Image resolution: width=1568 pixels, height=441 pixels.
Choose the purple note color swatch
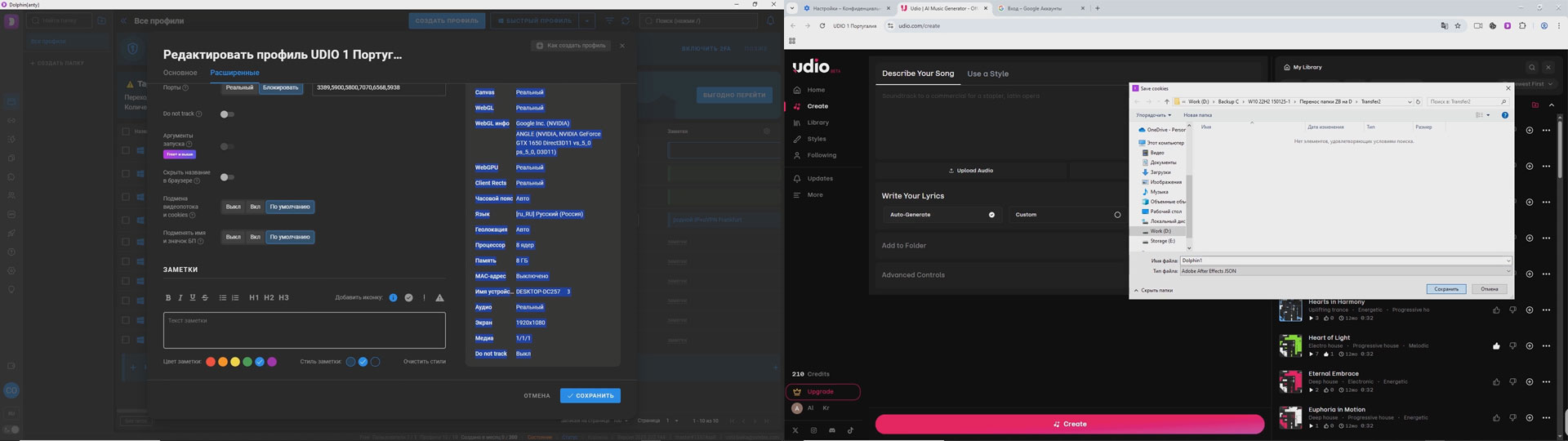coord(272,362)
